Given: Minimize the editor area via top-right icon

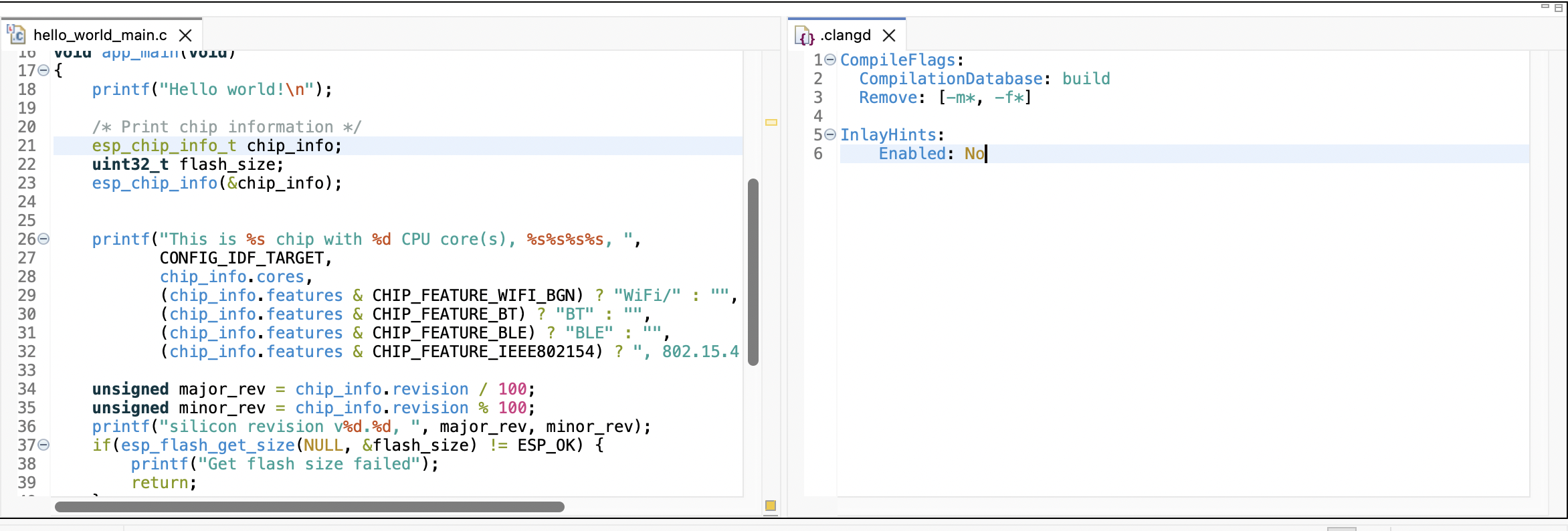Looking at the screenshot, I should [x=1545, y=7].
